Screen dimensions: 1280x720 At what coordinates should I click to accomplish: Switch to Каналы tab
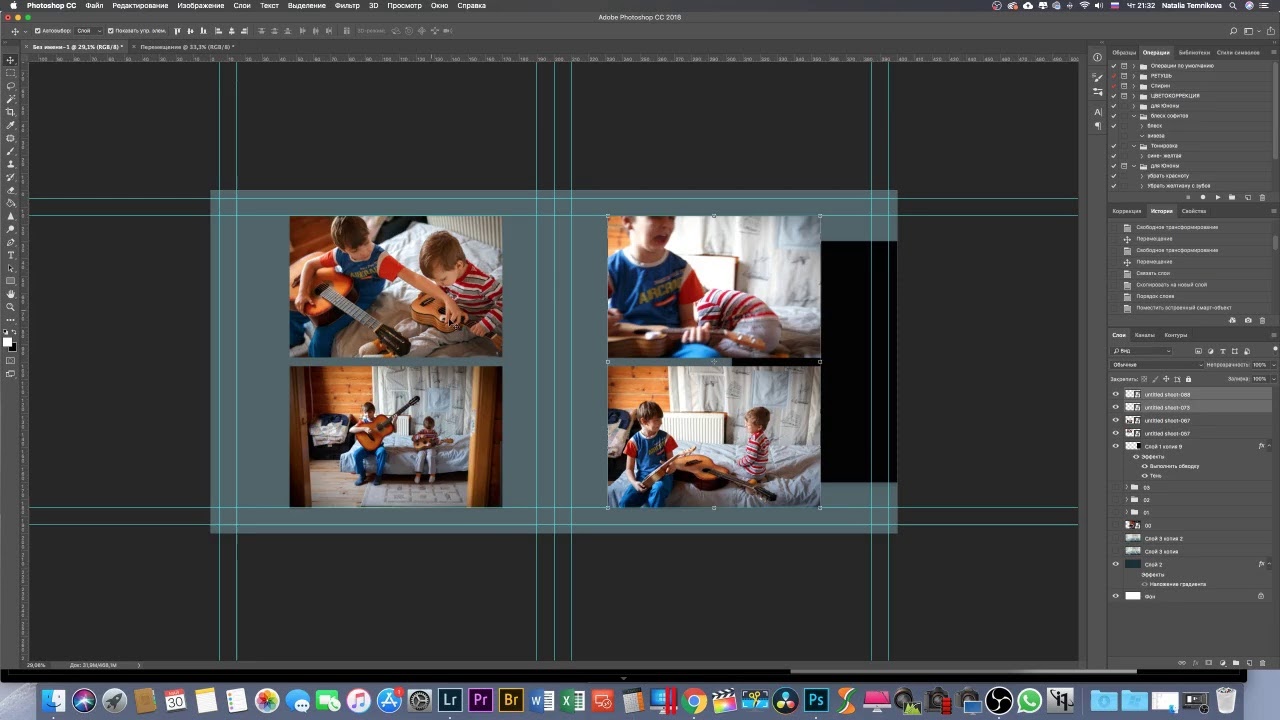[1145, 335]
